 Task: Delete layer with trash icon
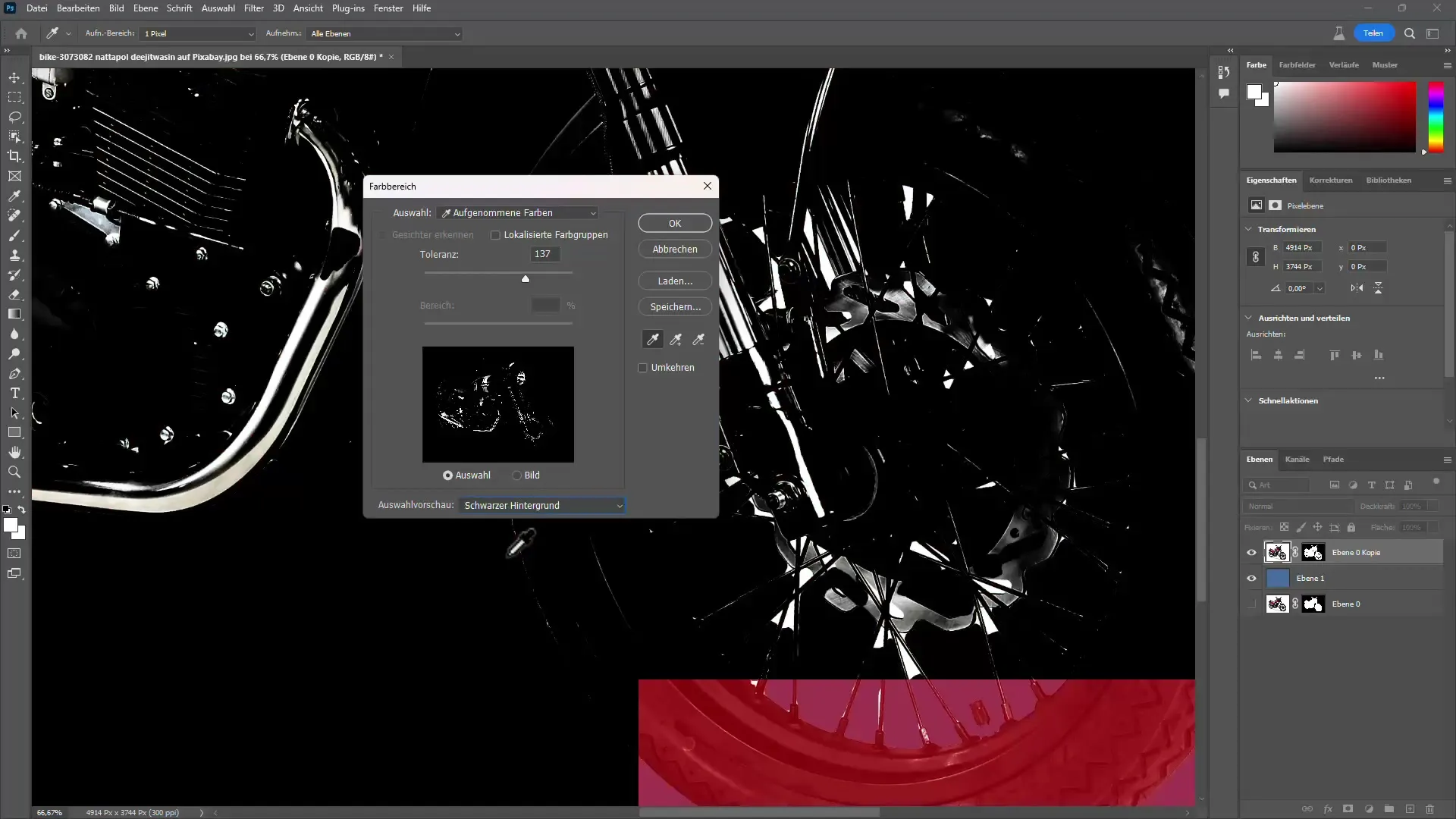[1430, 809]
